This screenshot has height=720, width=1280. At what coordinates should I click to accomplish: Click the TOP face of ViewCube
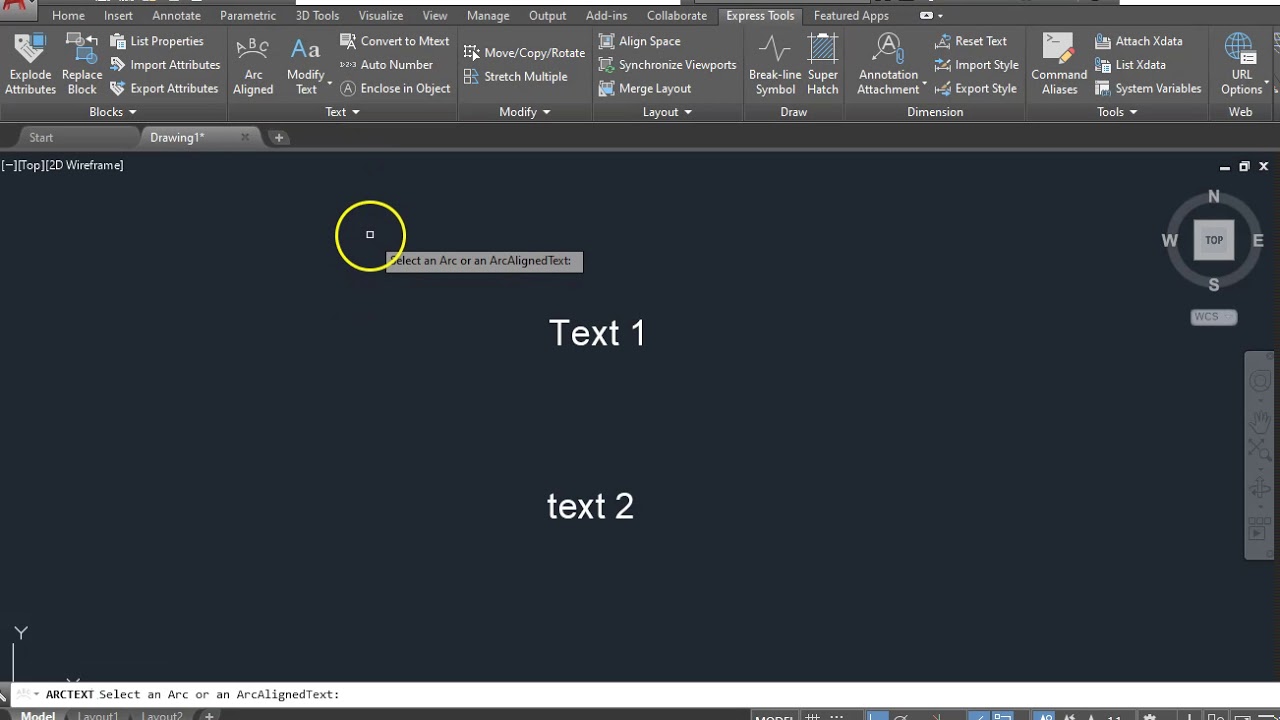(1214, 240)
